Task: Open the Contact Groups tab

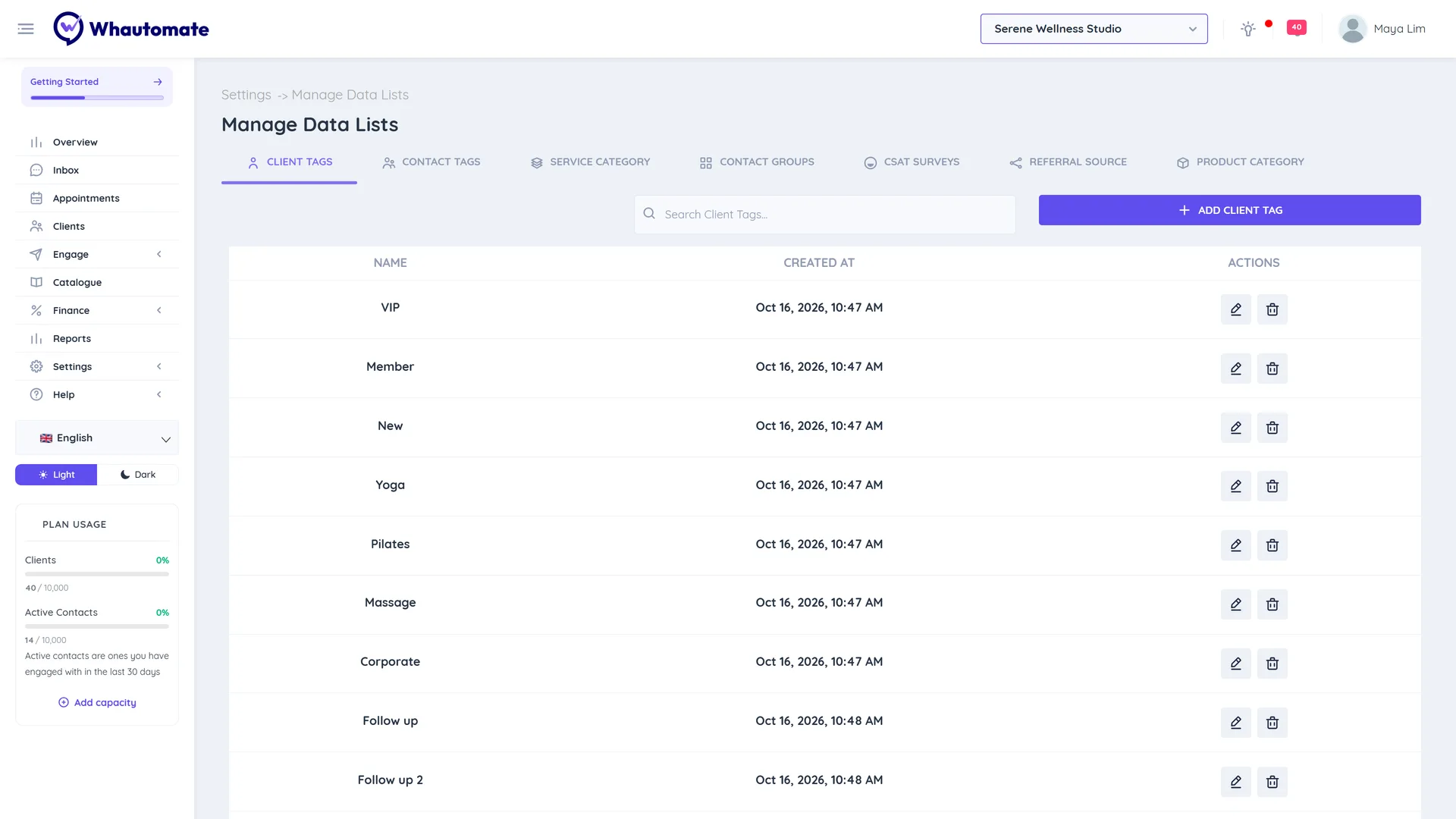Action: (x=757, y=162)
